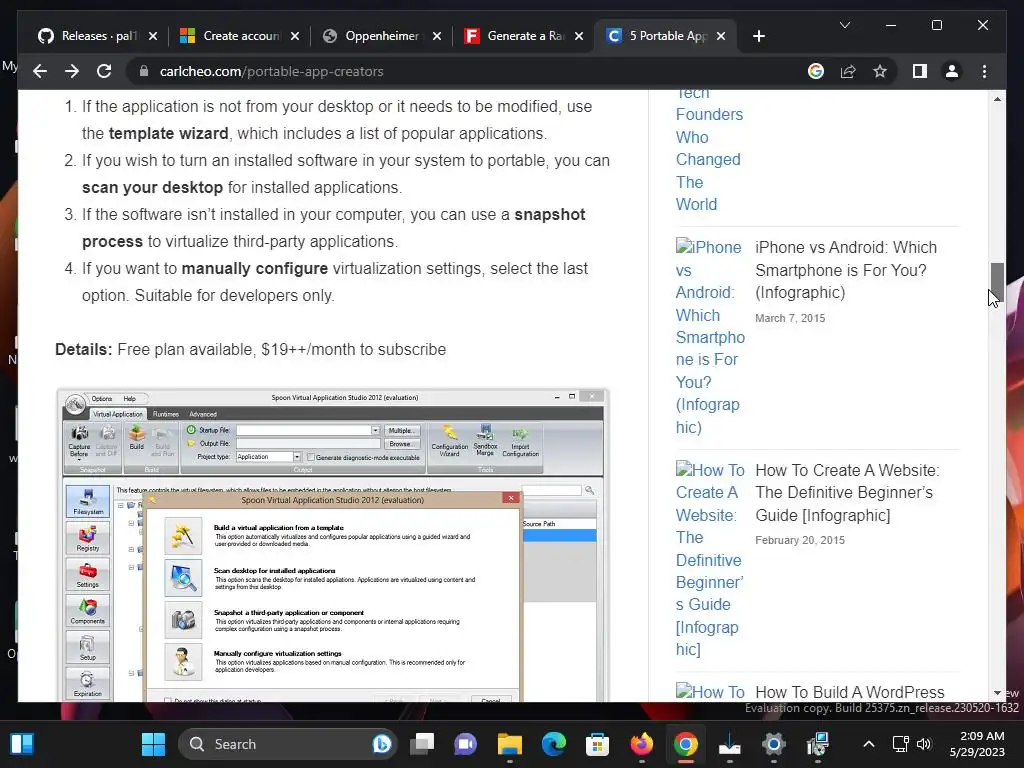Screen dimensions: 1024x768
Task: Open the Chrome profile menu
Action: 952,71
